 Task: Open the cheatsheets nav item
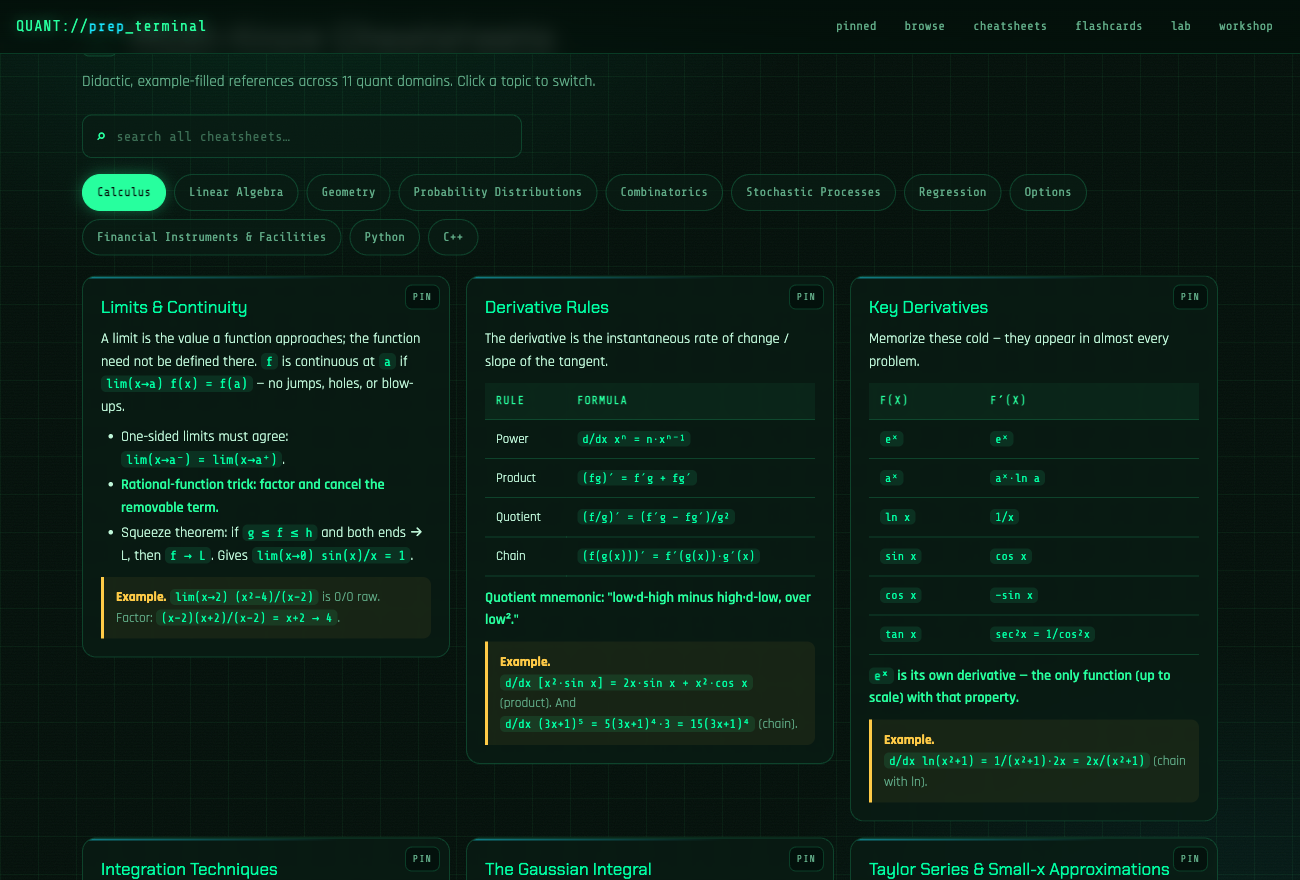tap(1010, 26)
